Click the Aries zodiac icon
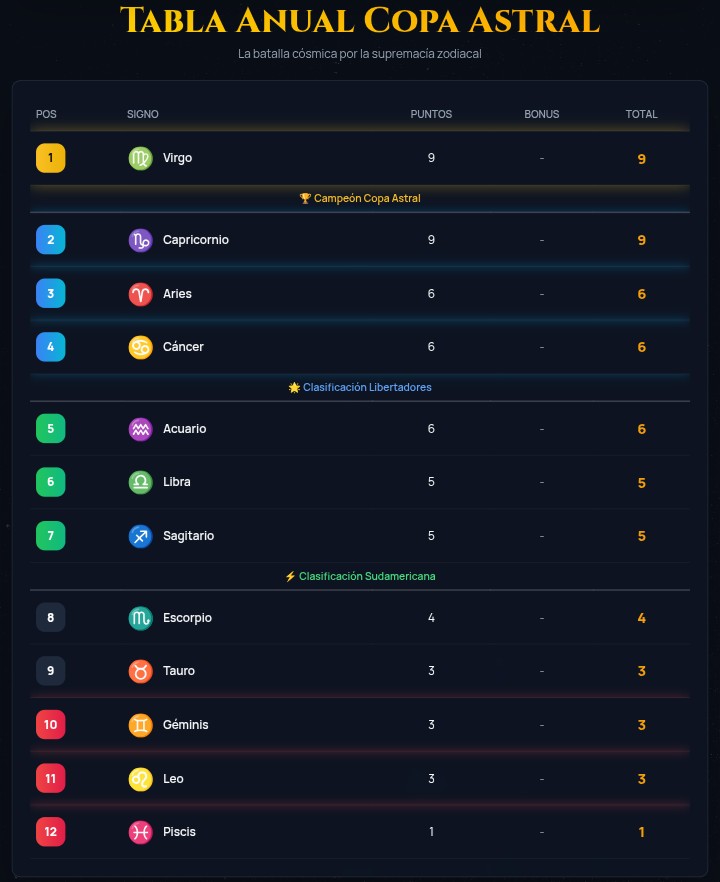This screenshot has height=882, width=720. pos(141,294)
